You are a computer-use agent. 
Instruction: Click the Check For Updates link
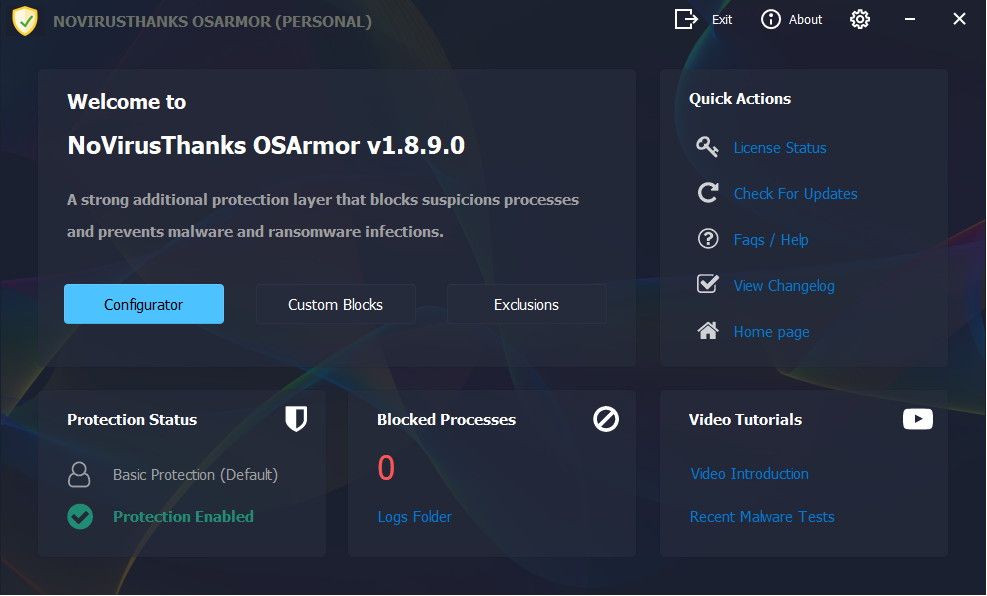[x=796, y=194]
